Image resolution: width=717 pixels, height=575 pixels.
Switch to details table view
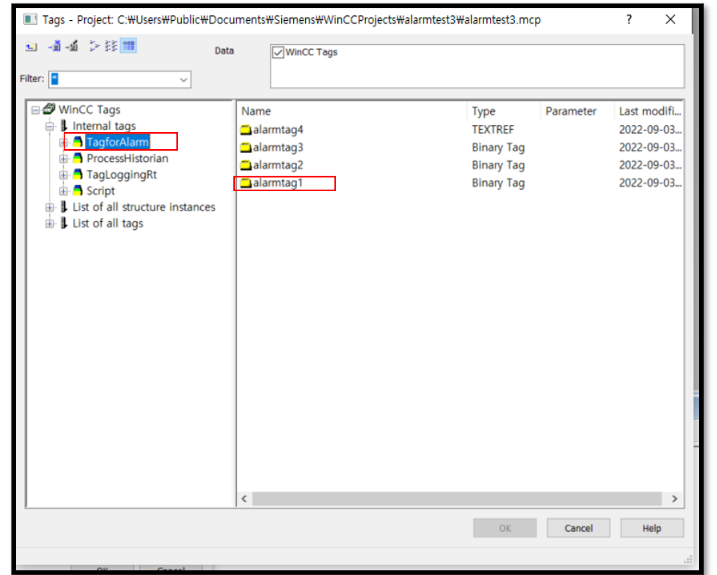pos(128,46)
